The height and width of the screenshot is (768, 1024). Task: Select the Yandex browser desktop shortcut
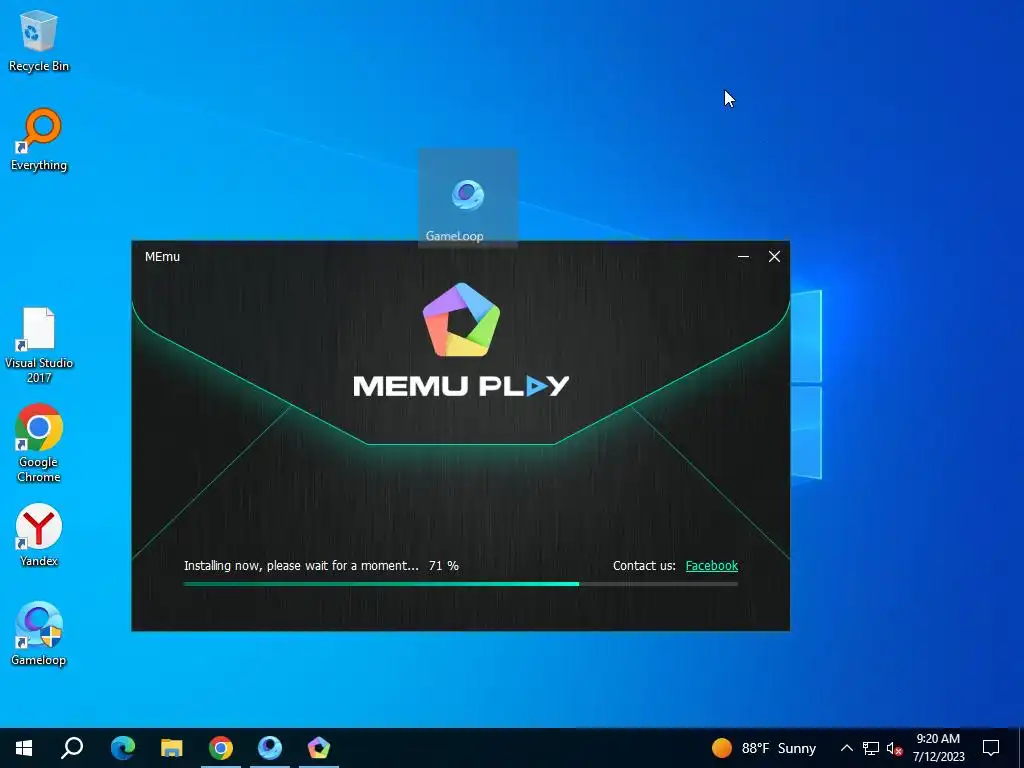tap(39, 535)
